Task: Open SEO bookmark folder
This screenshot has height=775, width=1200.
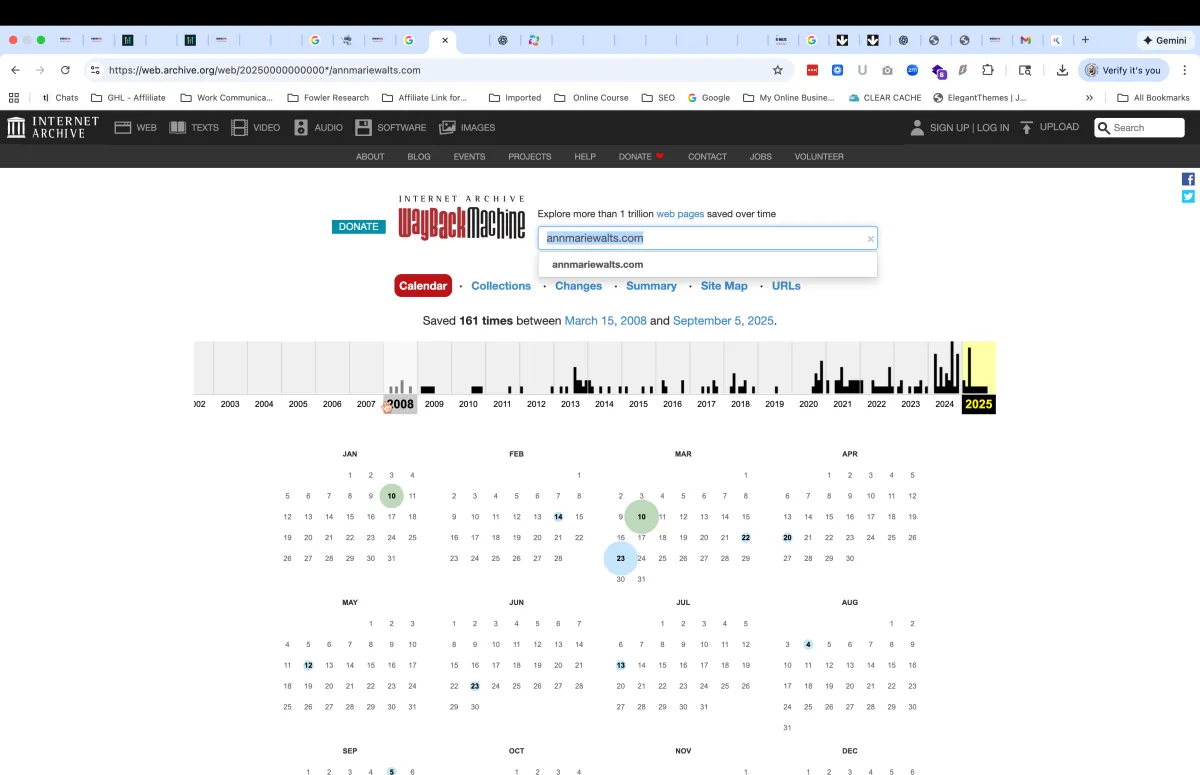Action: [x=658, y=97]
